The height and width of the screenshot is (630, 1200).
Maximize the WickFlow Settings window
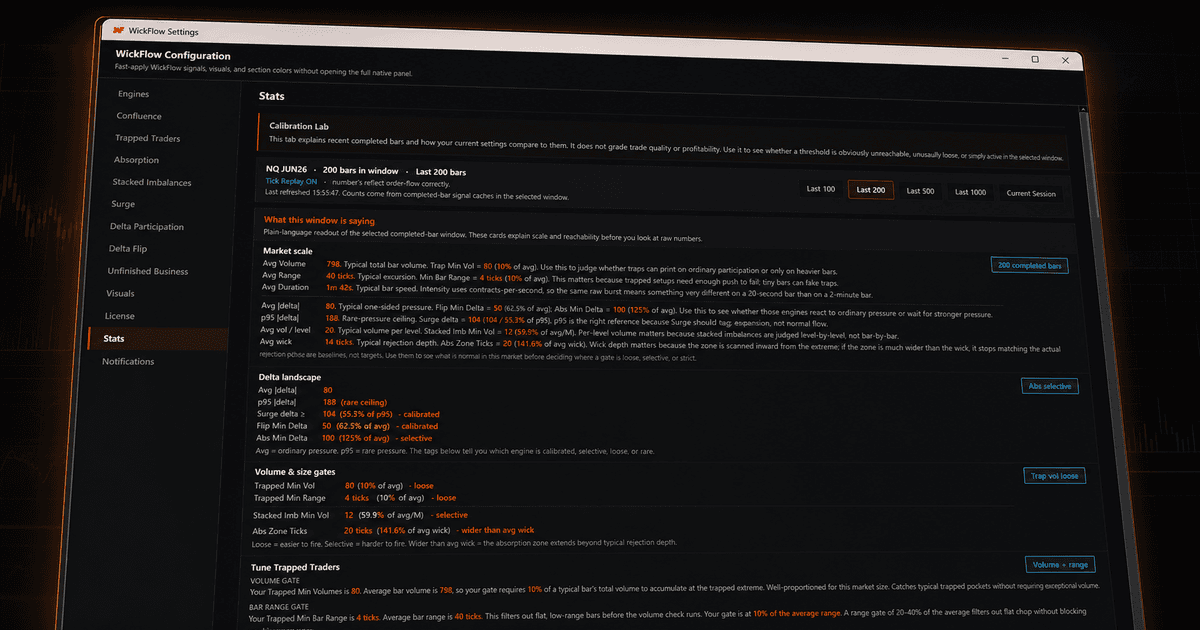pyautogui.click(x=1035, y=59)
